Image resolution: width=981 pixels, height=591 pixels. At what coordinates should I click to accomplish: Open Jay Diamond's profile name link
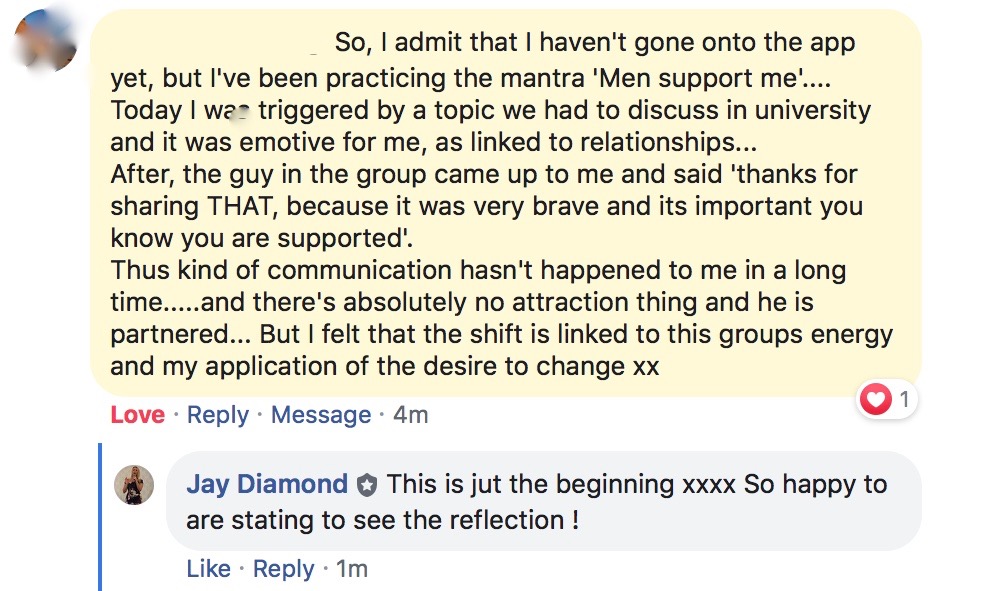pyautogui.click(x=267, y=485)
